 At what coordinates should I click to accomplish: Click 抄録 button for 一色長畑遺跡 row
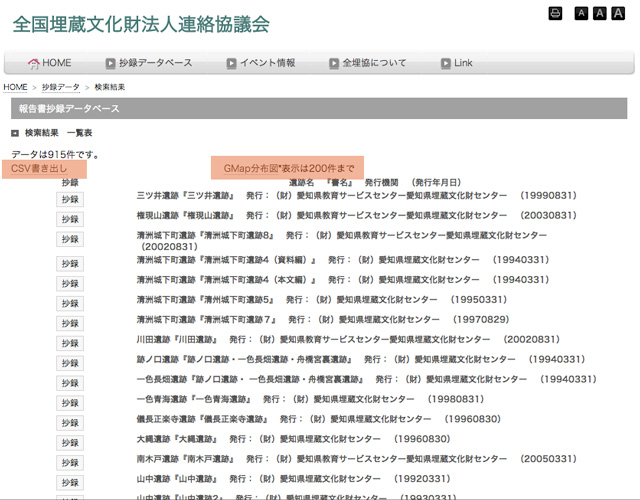coord(70,383)
